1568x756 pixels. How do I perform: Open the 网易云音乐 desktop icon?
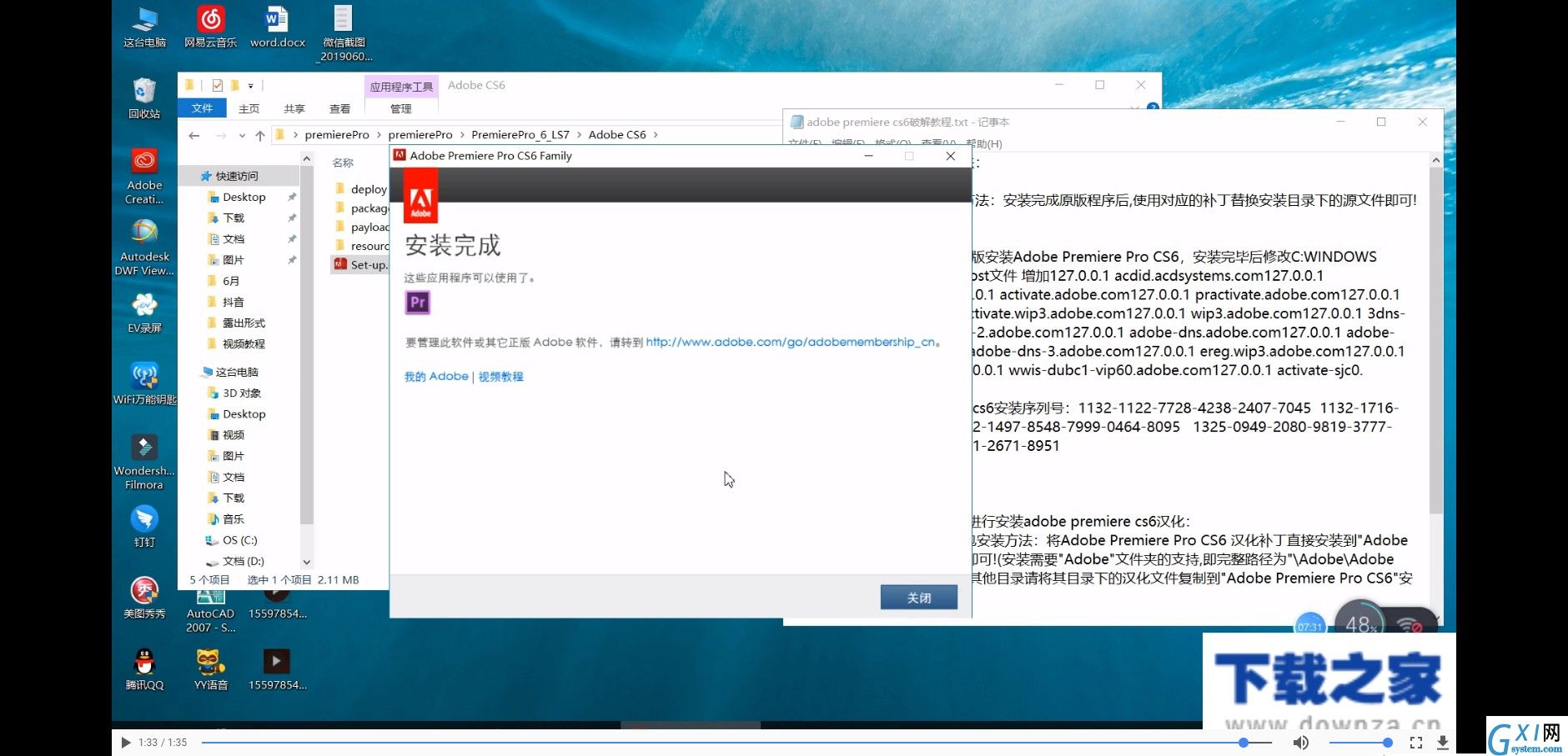(x=210, y=28)
